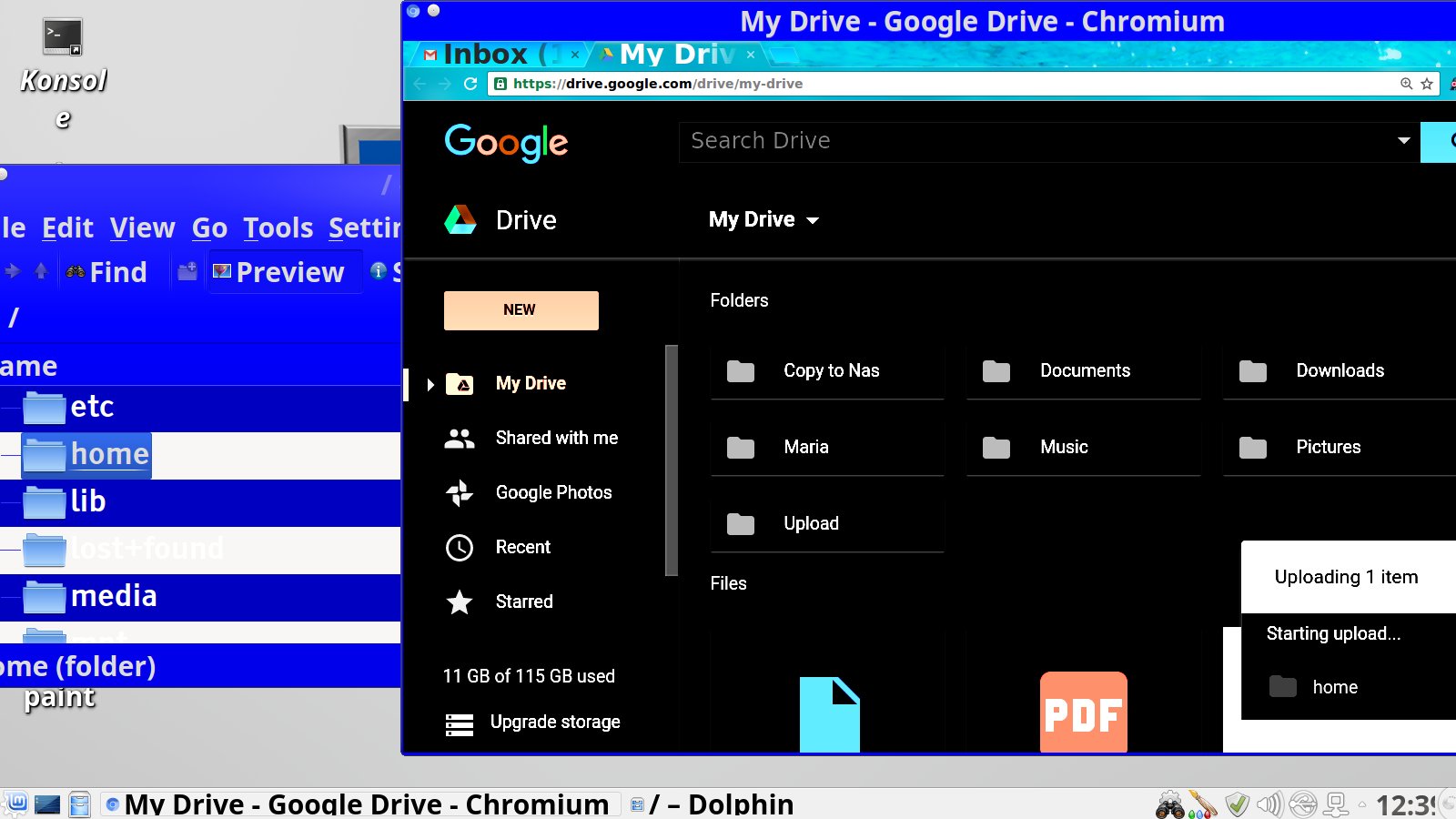Click Drive logo icon

click(x=460, y=220)
